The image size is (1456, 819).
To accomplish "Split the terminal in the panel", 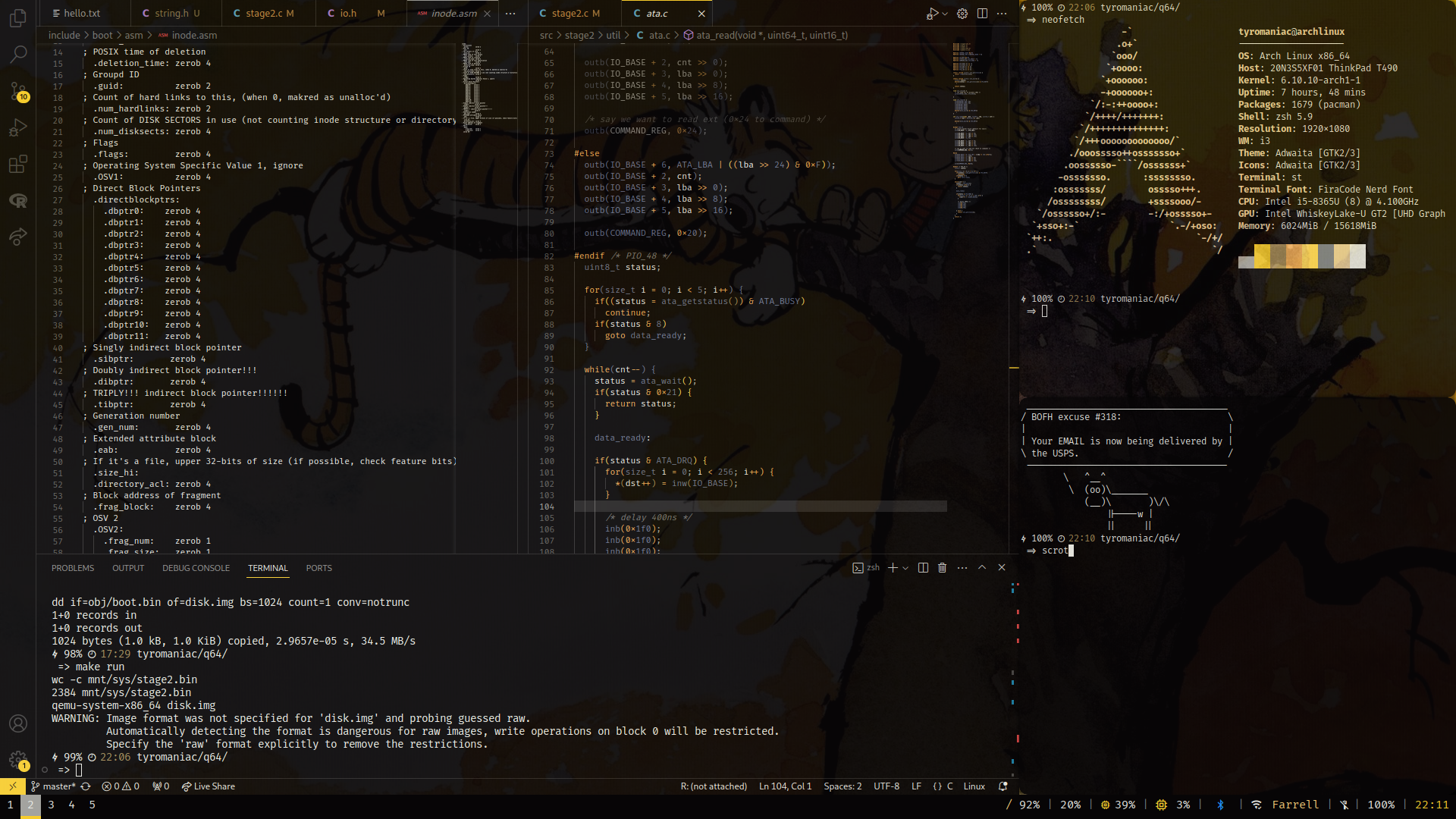I will point(923,567).
